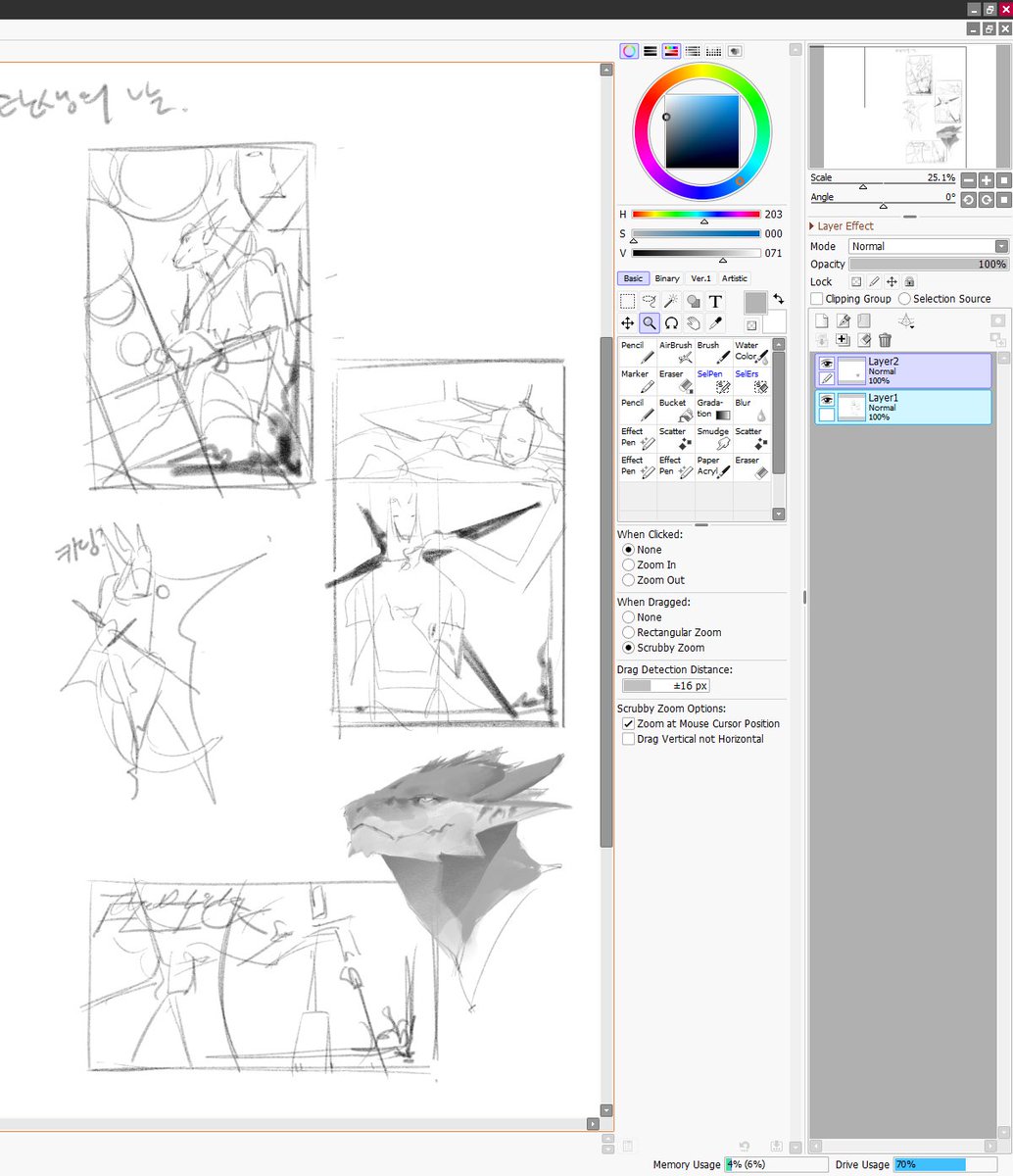Select the Text tool
Screen dimensions: 1013x1176
point(715,301)
